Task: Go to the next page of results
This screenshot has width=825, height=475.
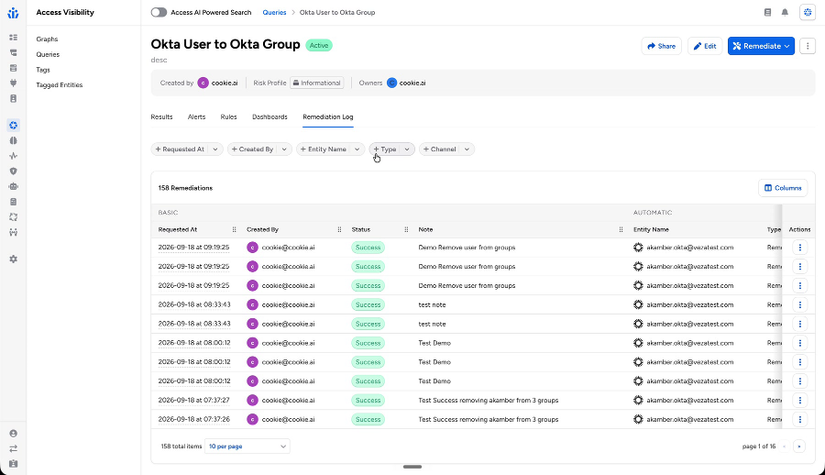Action: [x=799, y=446]
